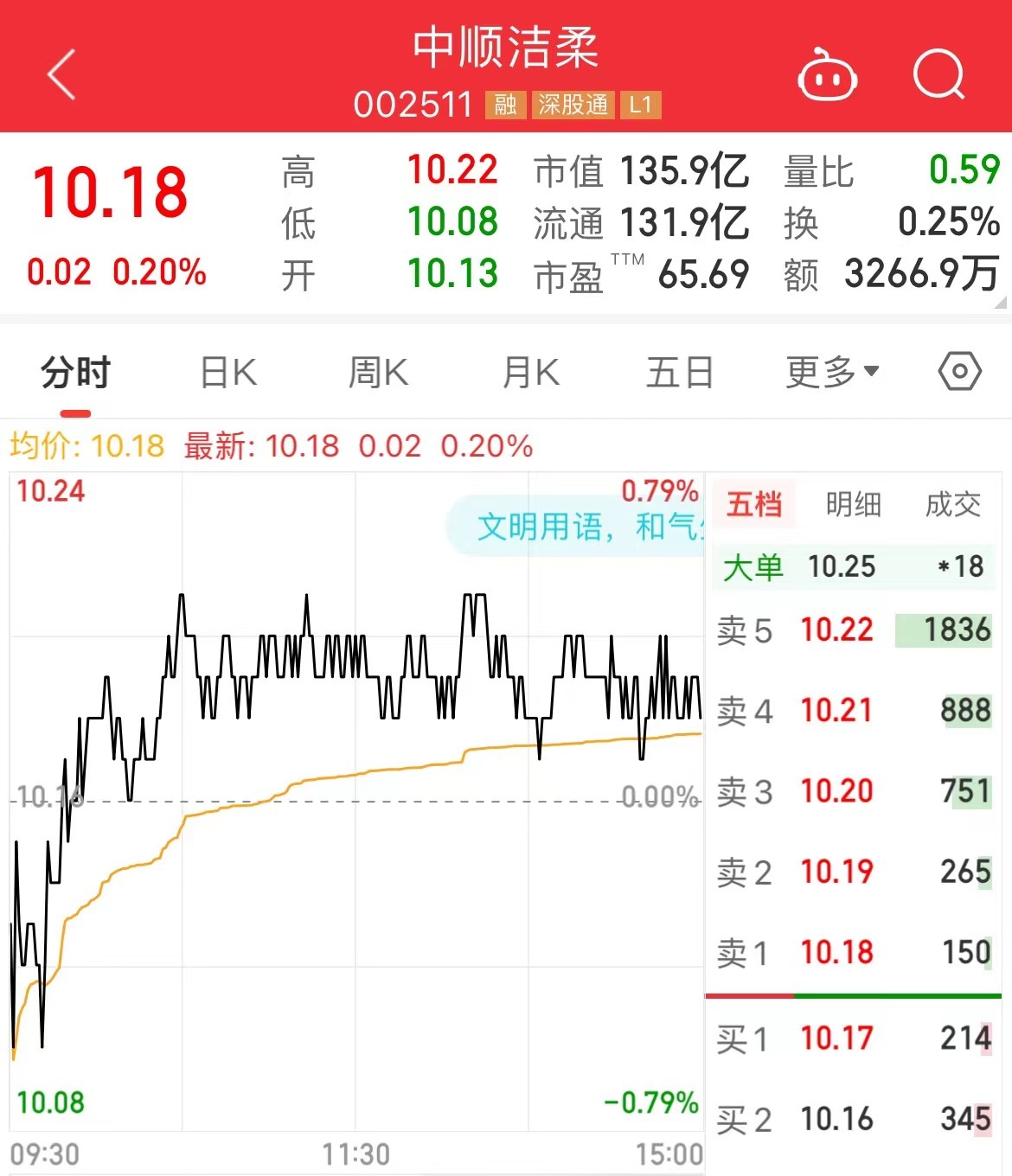Switch to the 日K tab
This screenshot has height=1176, width=1012.
click(x=228, y=373)
